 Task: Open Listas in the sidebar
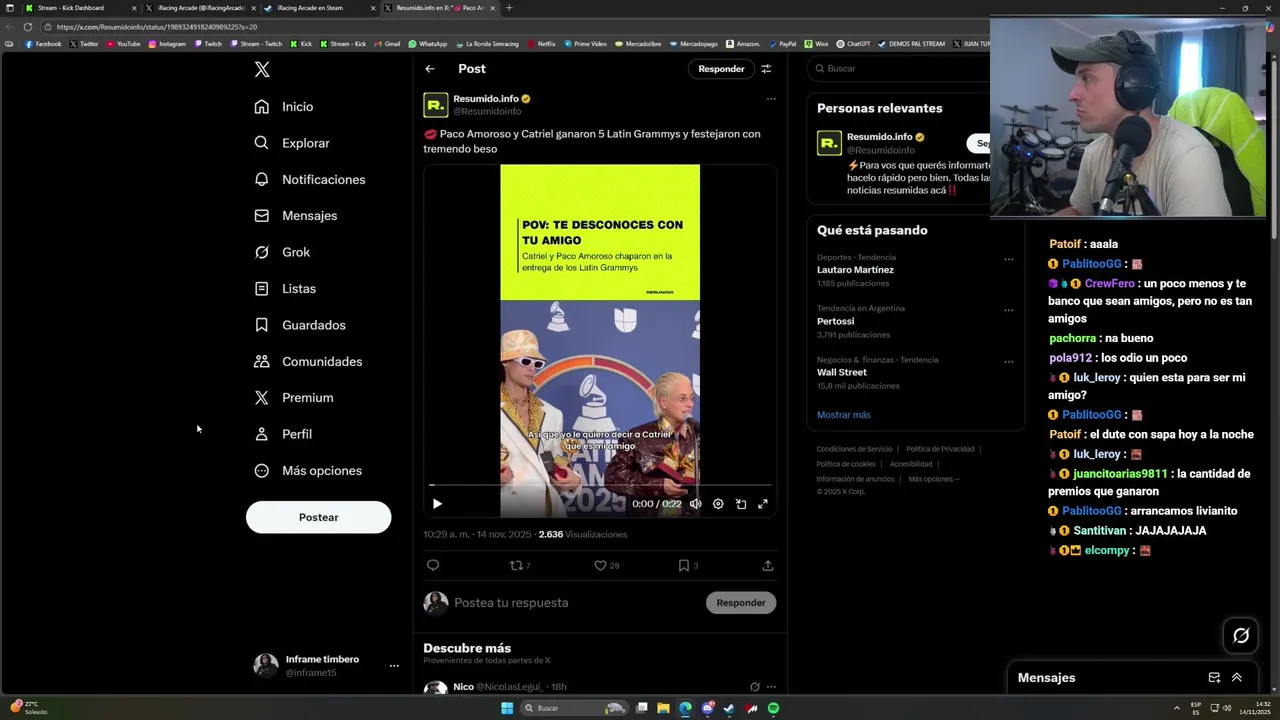(x=286, y=289)
